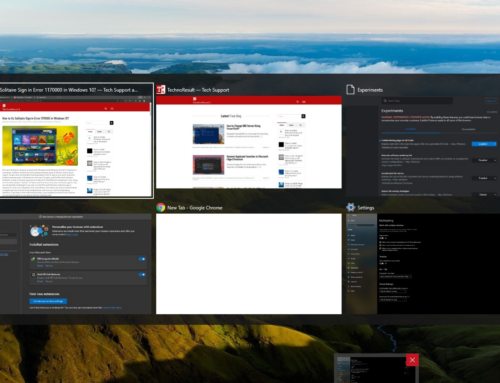Switch to TechnoResult — Tech Support window thumbnail
The width and height of the screenshot is (500, 383).
(249, 142)
